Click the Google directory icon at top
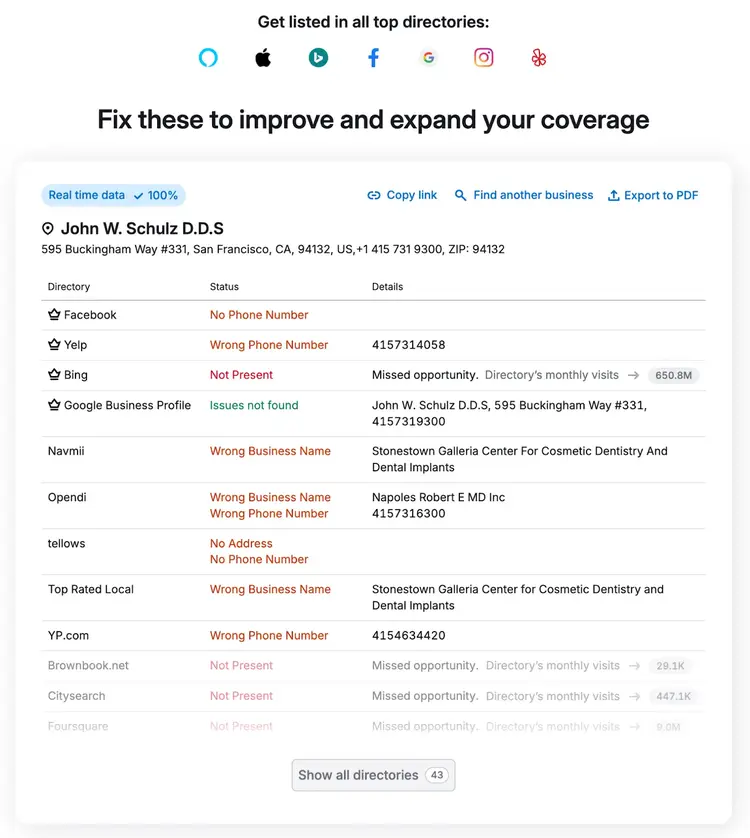 click(428, 58)
